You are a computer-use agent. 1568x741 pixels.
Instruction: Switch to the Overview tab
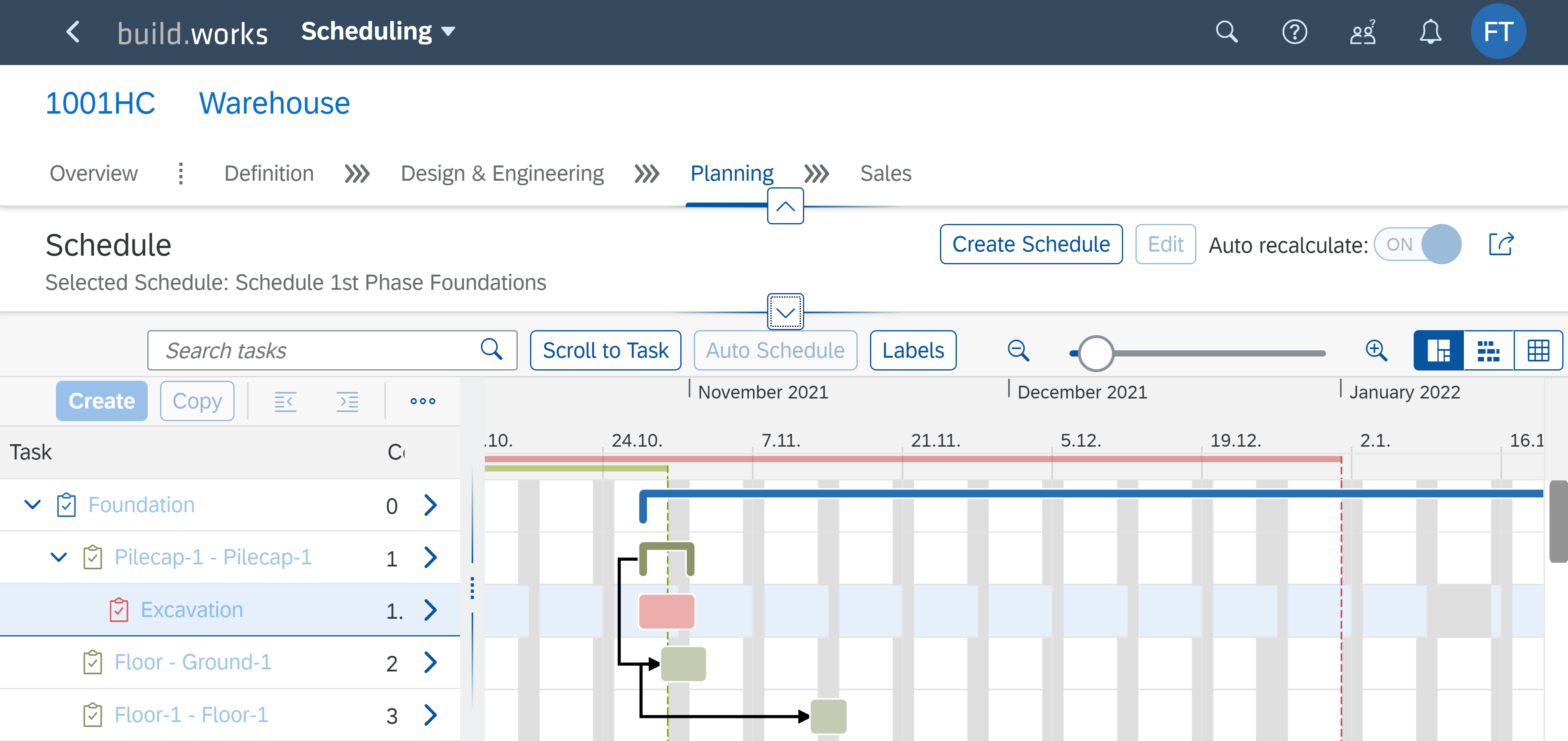pos(94,174)
